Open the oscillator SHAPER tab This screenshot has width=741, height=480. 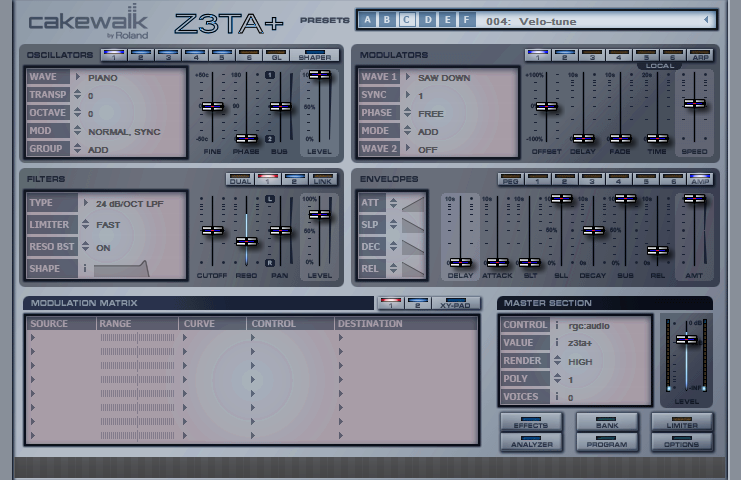tap(315, 55)
